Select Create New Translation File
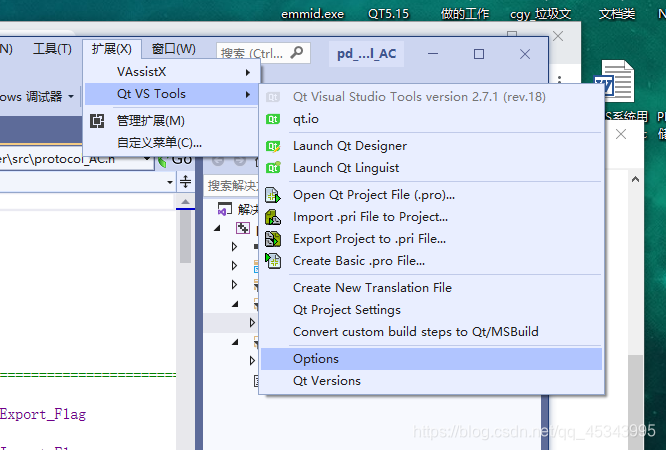The image size is (666, 450). pyautogui.click(x=431, y=288)
